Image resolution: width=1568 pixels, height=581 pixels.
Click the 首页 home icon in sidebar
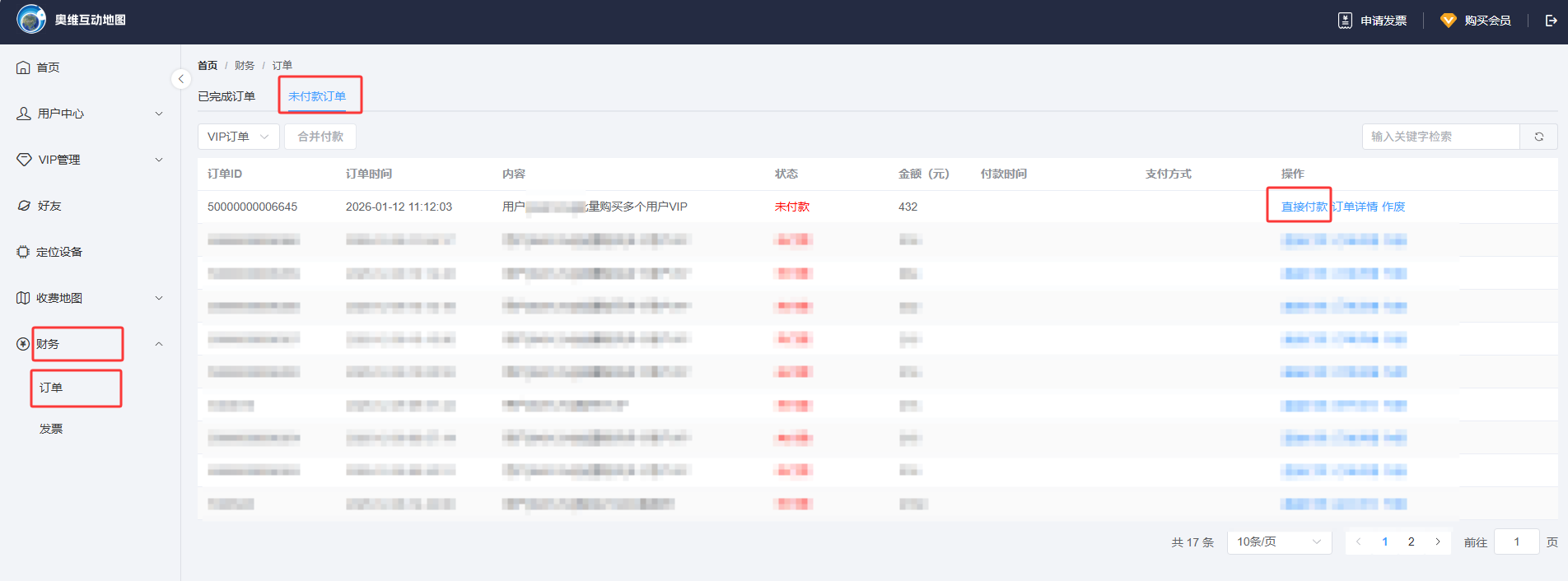(x=24, y=67)
